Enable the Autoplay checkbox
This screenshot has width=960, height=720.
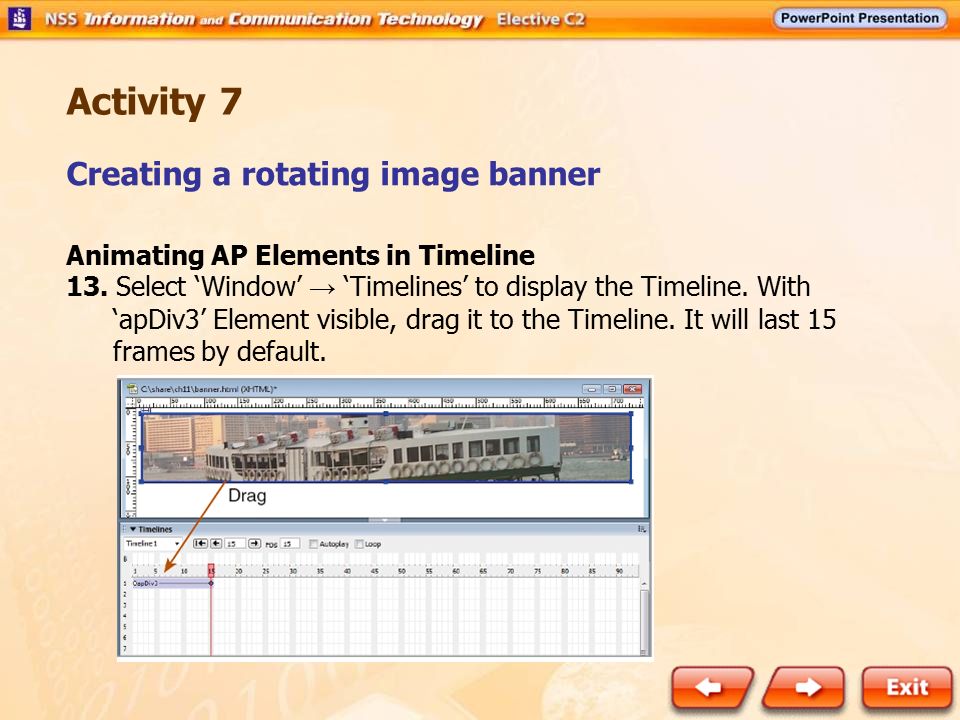click(313, 544)
